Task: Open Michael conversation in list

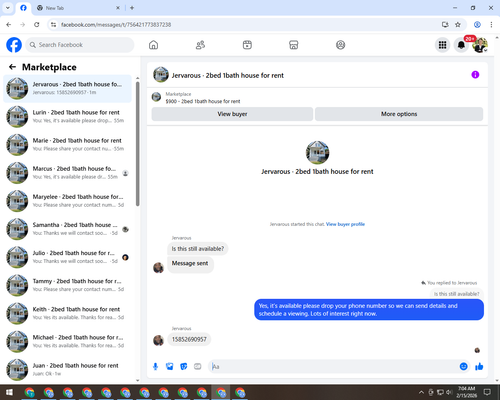Action: coord(67,341)
